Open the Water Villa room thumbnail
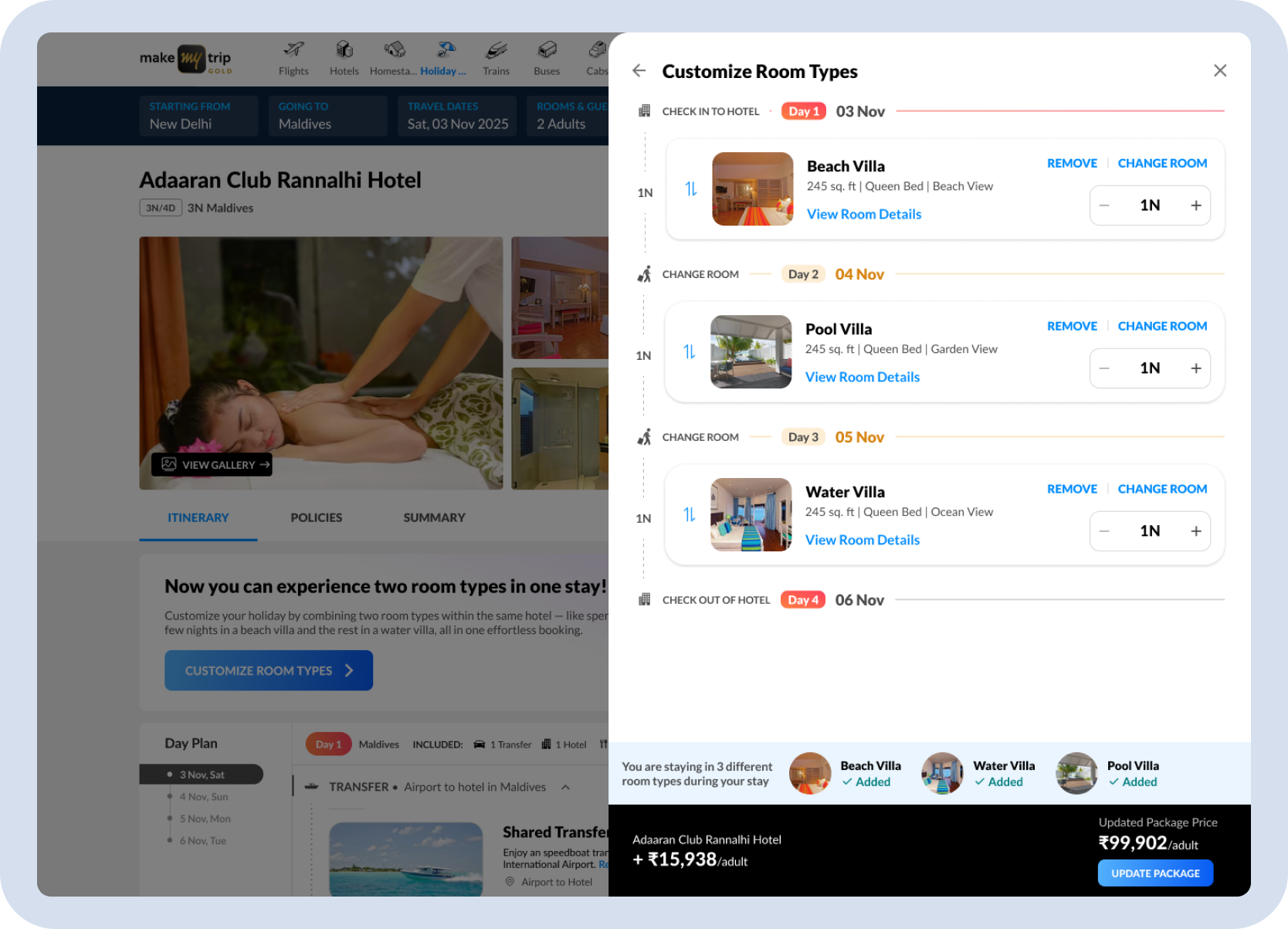1288x929 pixels. point(751,514)
